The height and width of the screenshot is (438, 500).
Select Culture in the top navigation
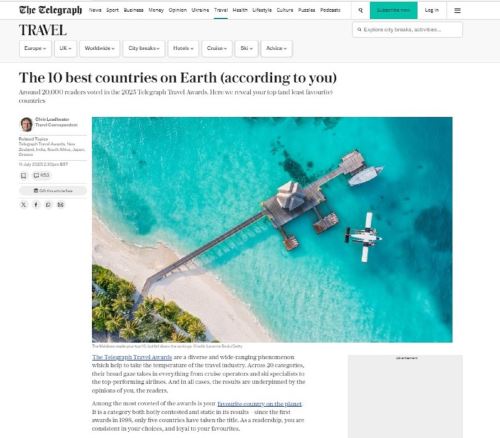(285, 10)
